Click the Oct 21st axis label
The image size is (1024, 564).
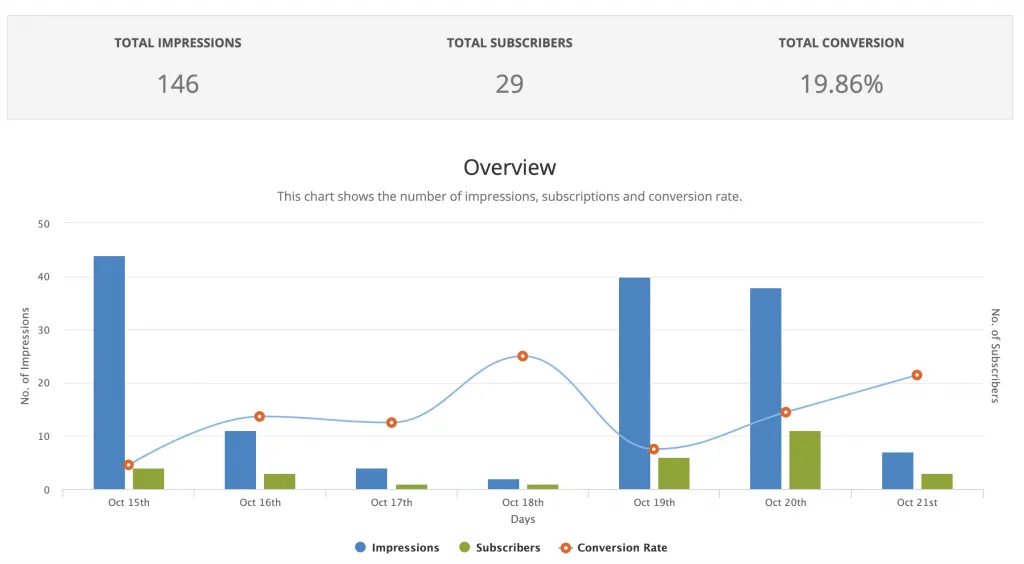[x=917, y=503]
